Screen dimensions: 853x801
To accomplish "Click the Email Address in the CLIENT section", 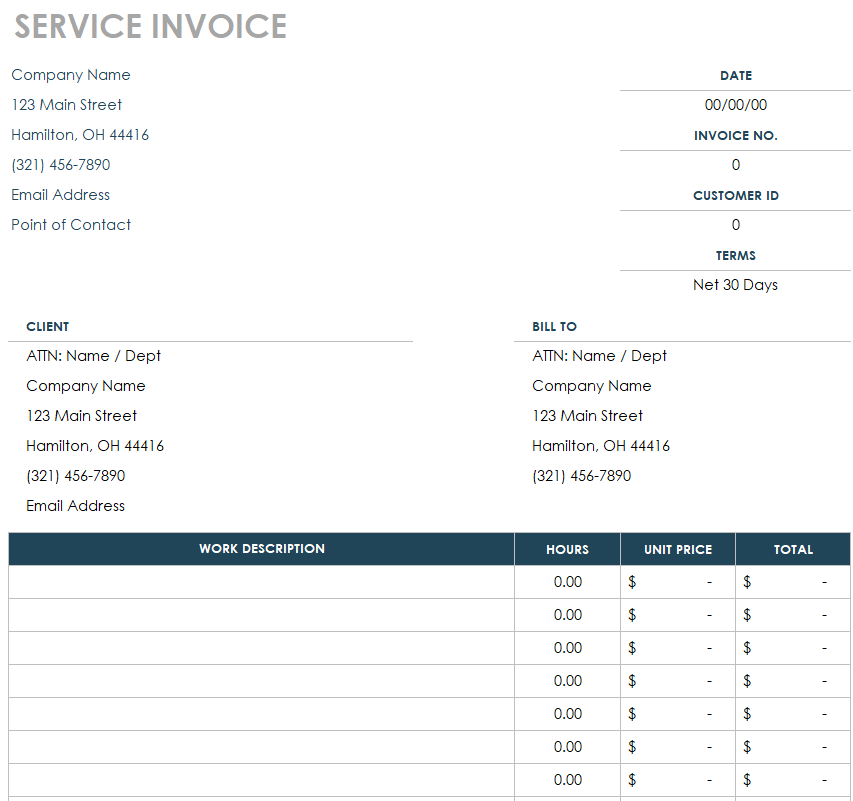I will point(76,506).
